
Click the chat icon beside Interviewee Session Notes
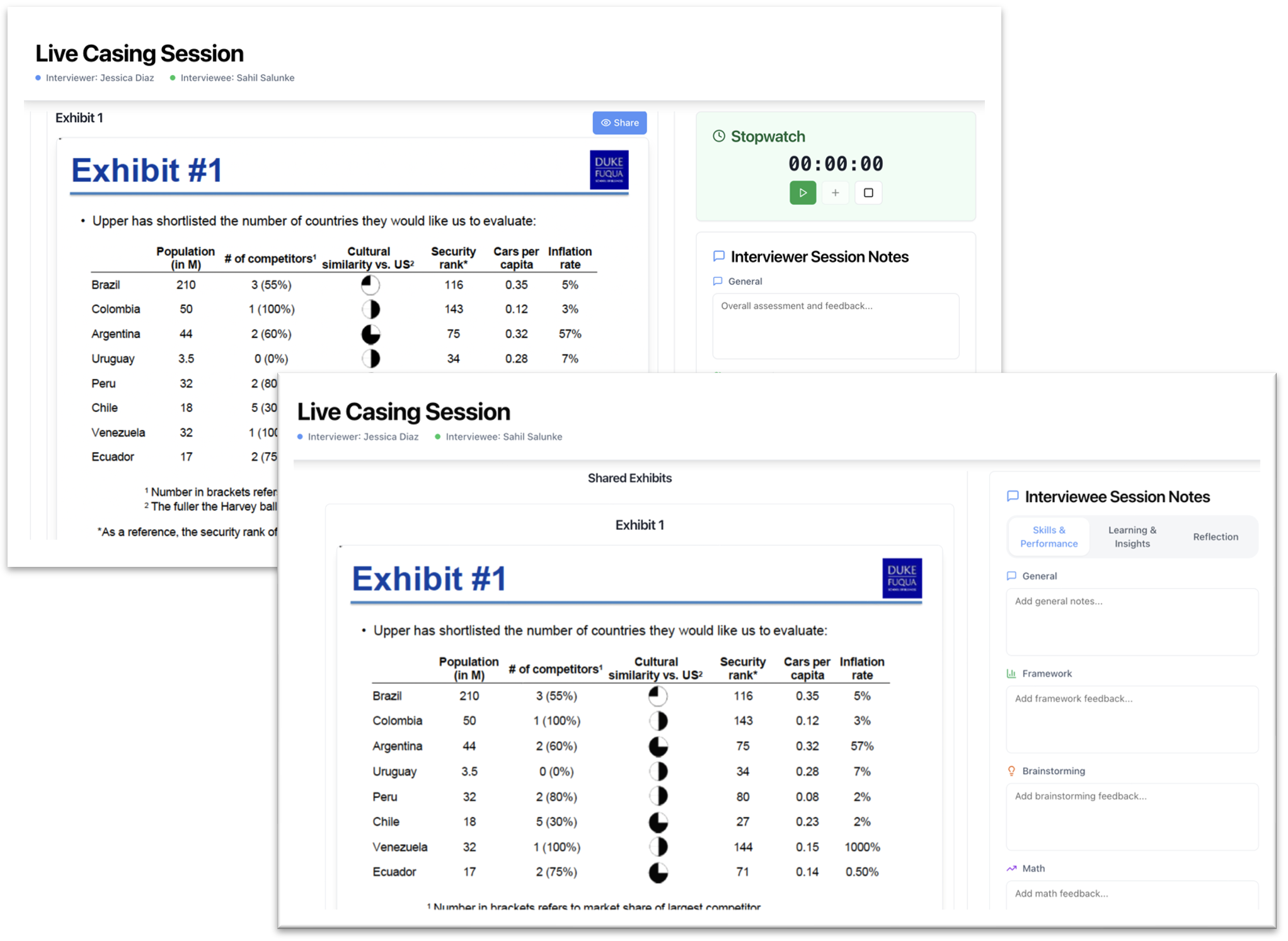(1013, 496)
